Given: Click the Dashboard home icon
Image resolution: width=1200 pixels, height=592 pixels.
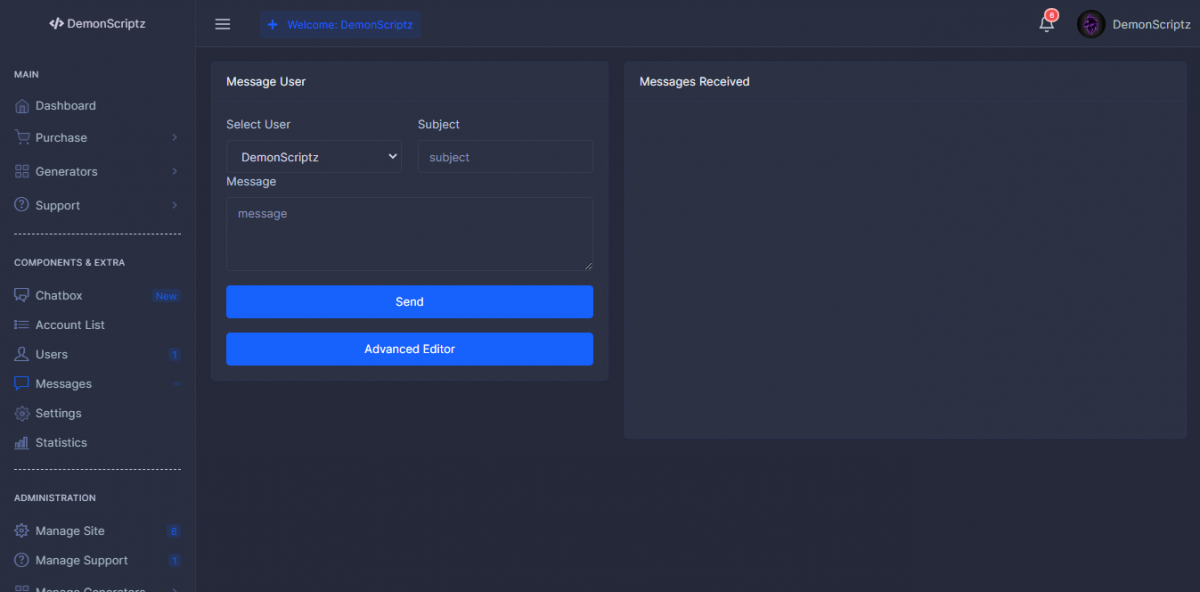Looking at the screenshot, I should point(22,106).
